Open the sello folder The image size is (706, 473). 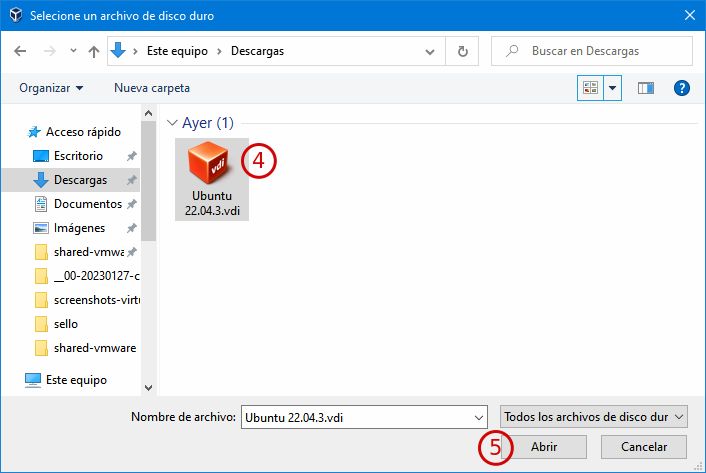[x=66, y=324]
